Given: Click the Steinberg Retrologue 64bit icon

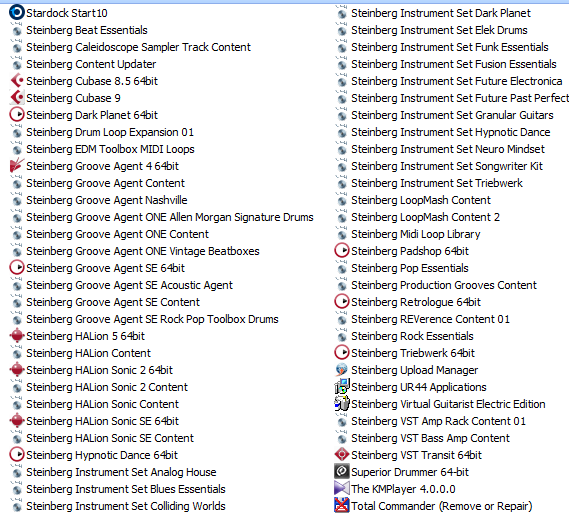Looking at the screenshot, I should 341,302.
